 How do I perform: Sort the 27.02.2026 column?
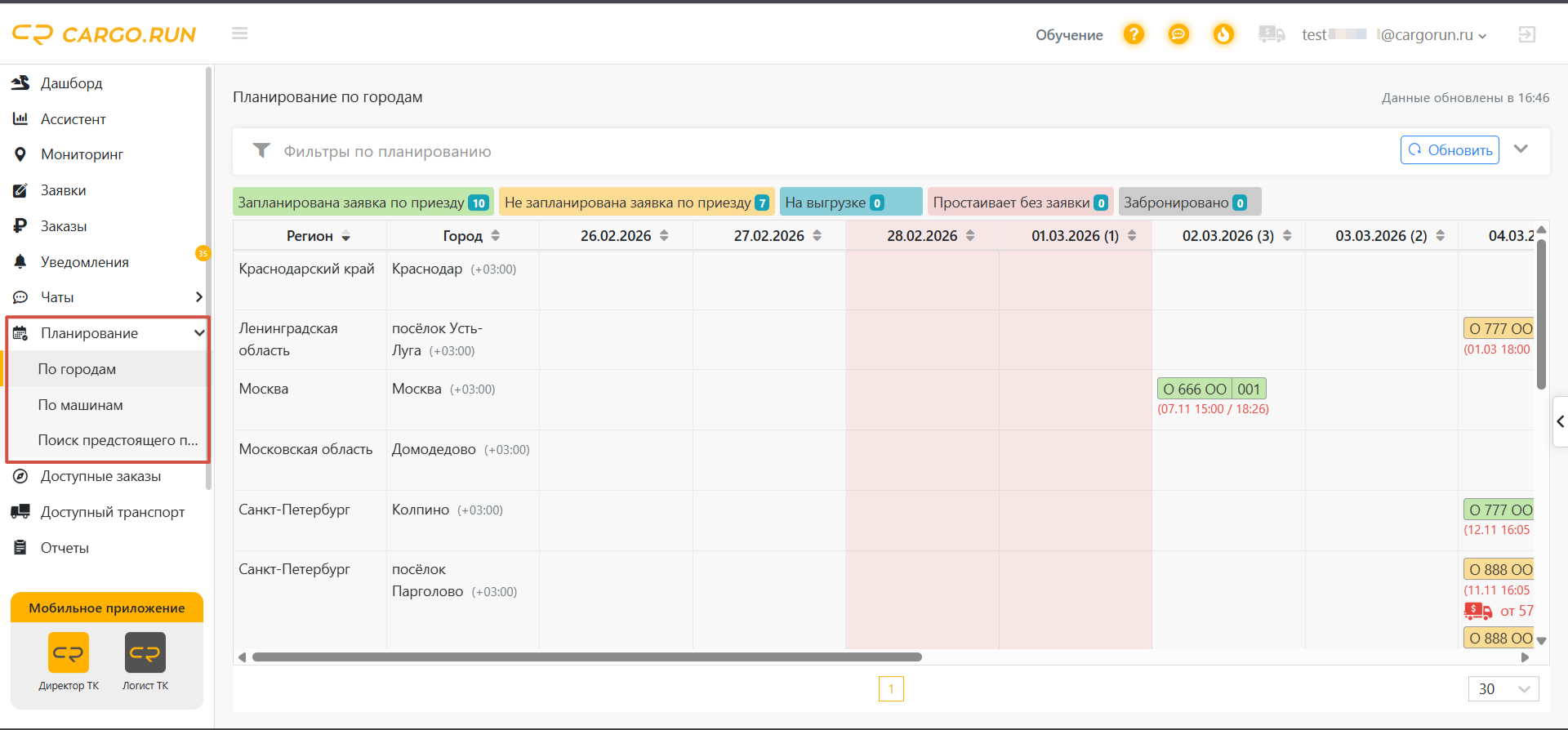[817, 236]
